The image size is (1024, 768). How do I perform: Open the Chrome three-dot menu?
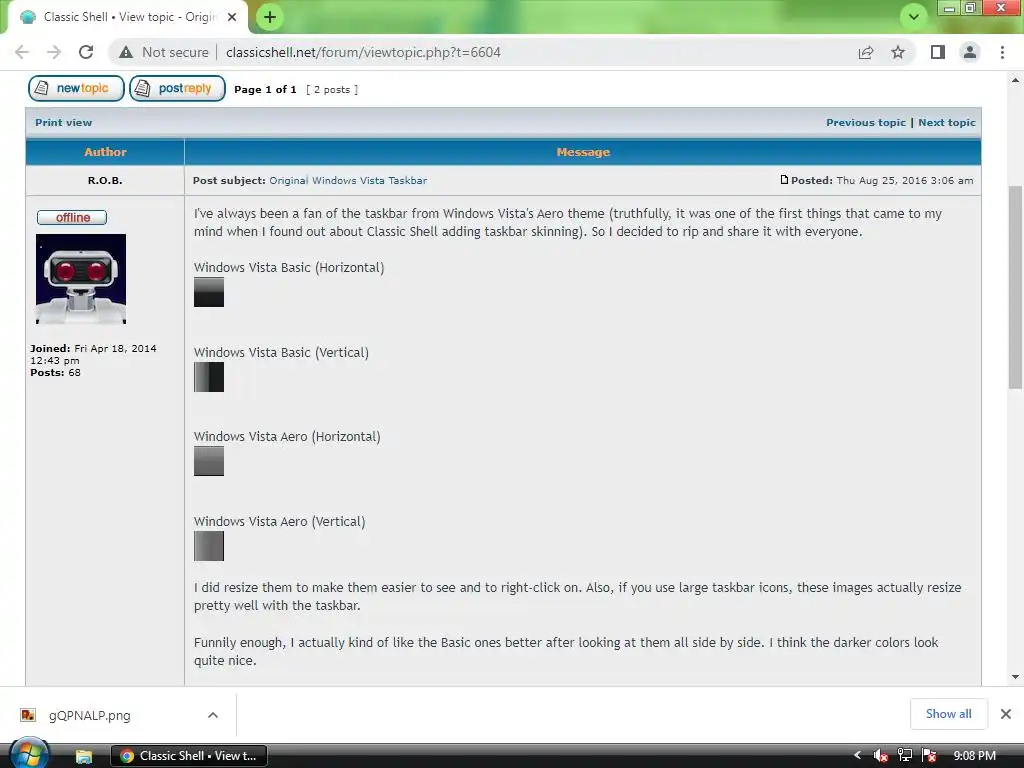pos(1002,52)
